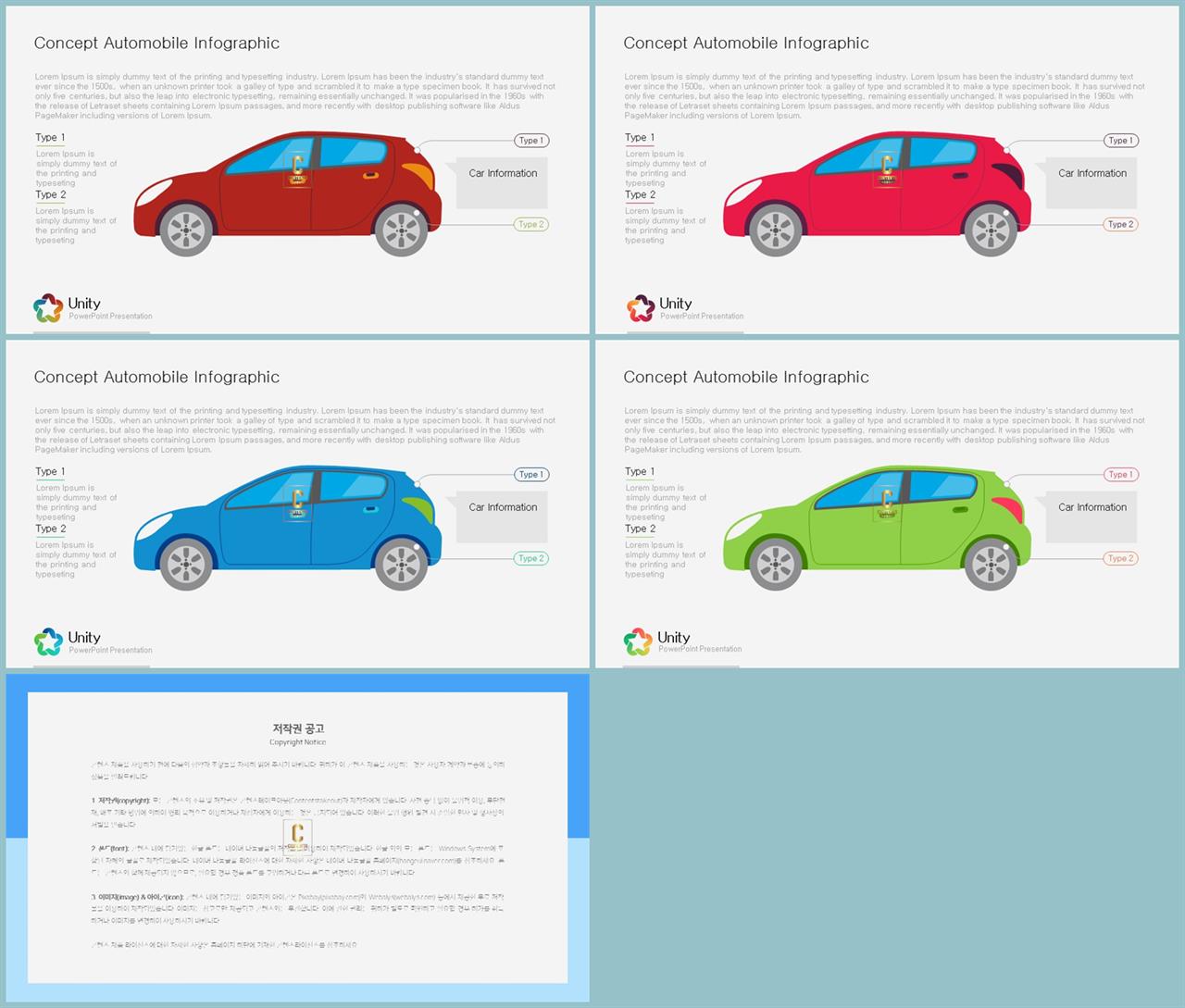Click 'Type 2' heading left of crimson car
The width and height of the screenshot is (1185, 1008).
pyautogui.click(x=641, y=194)
